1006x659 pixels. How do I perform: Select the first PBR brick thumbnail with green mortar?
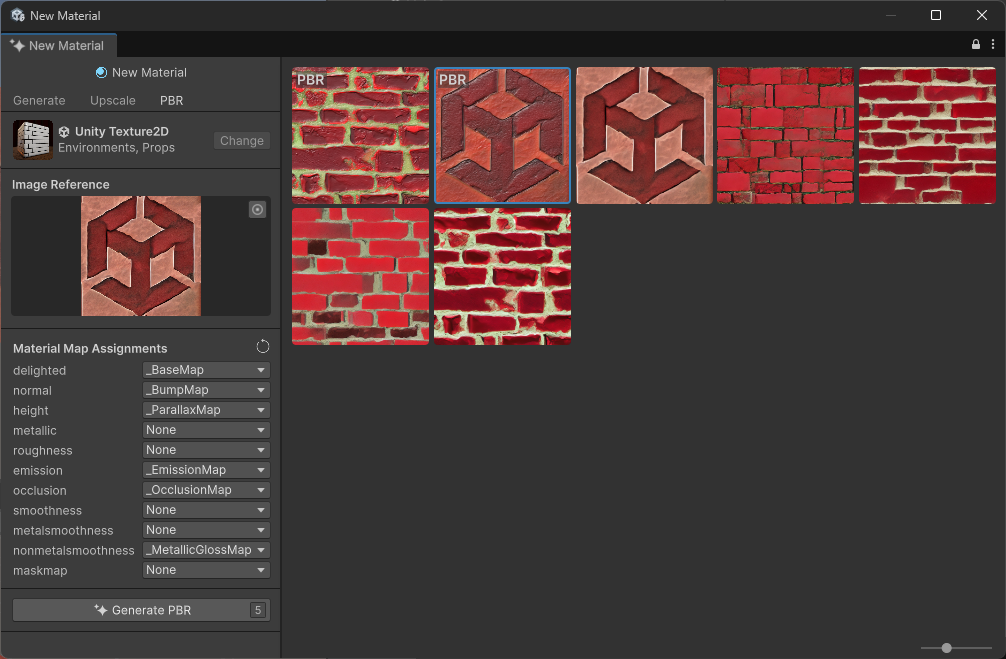pyautogui.click(x=361, y=135)
